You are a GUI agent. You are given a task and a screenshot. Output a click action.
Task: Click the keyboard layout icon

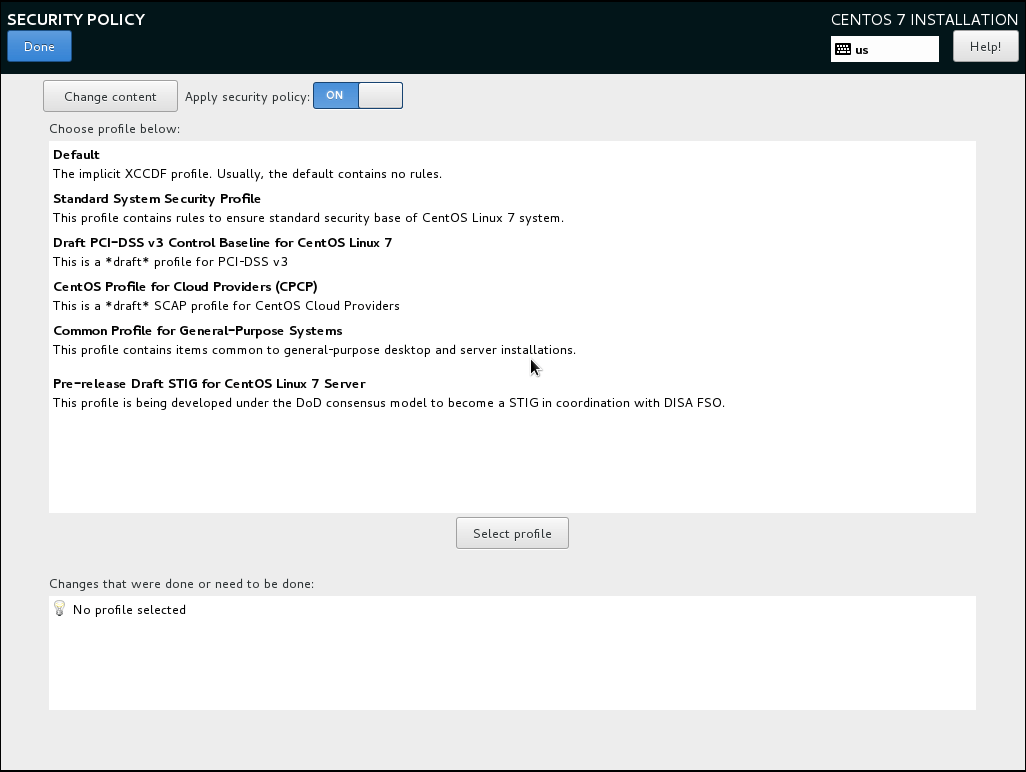[843, 49]
